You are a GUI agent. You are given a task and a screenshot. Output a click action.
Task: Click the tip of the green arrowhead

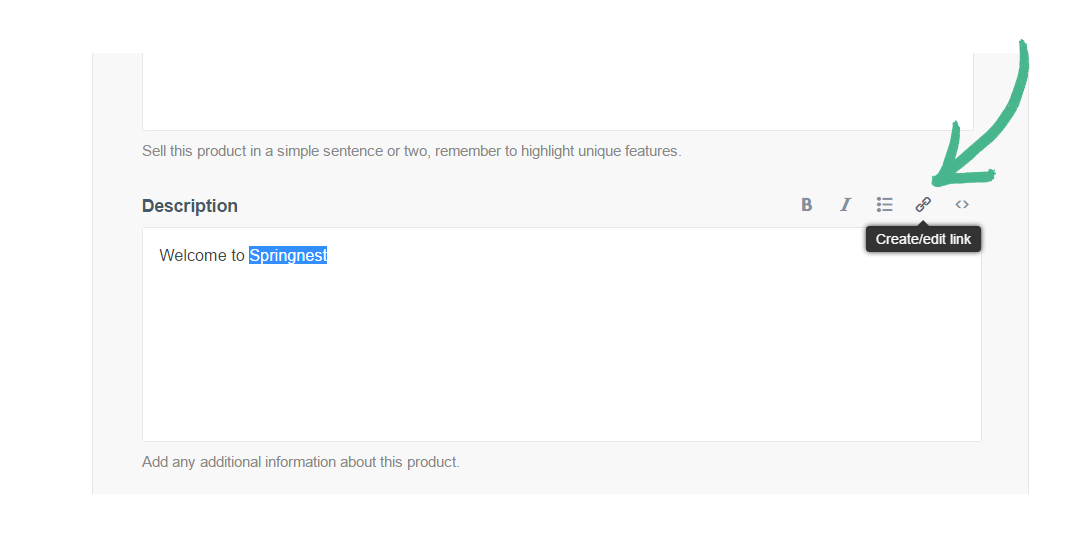pos(935,182)
